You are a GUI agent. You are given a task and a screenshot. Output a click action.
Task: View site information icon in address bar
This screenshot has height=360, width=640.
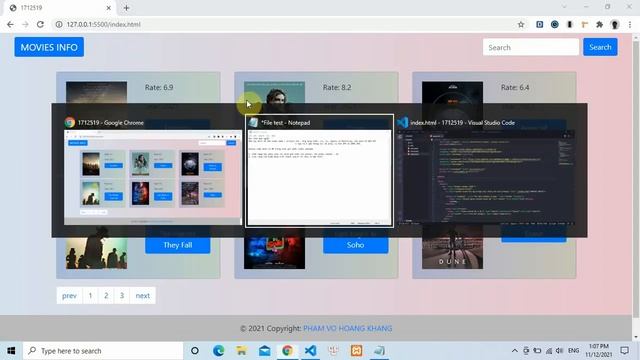(59, 24)
